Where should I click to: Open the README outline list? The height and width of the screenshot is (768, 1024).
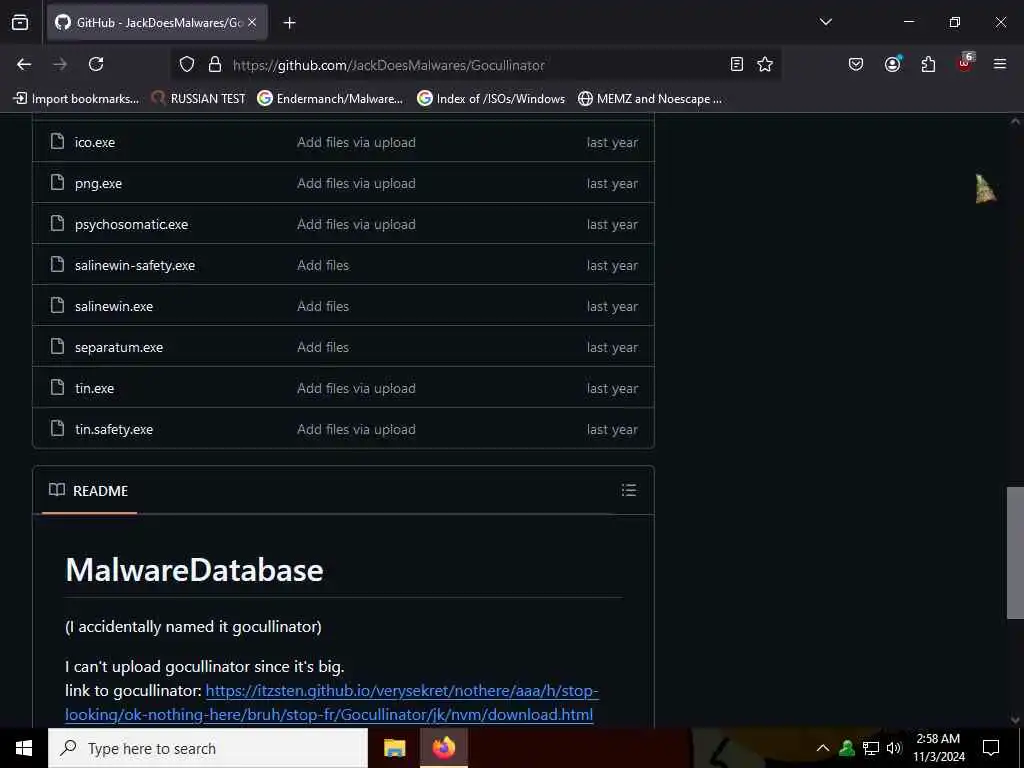point(629,490)
